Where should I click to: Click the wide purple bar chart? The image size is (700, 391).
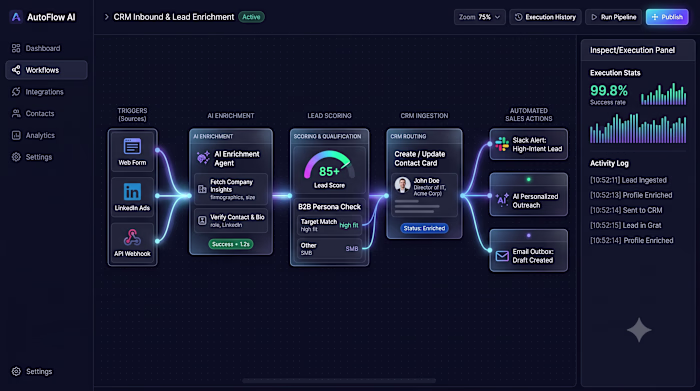pos(638,128)
